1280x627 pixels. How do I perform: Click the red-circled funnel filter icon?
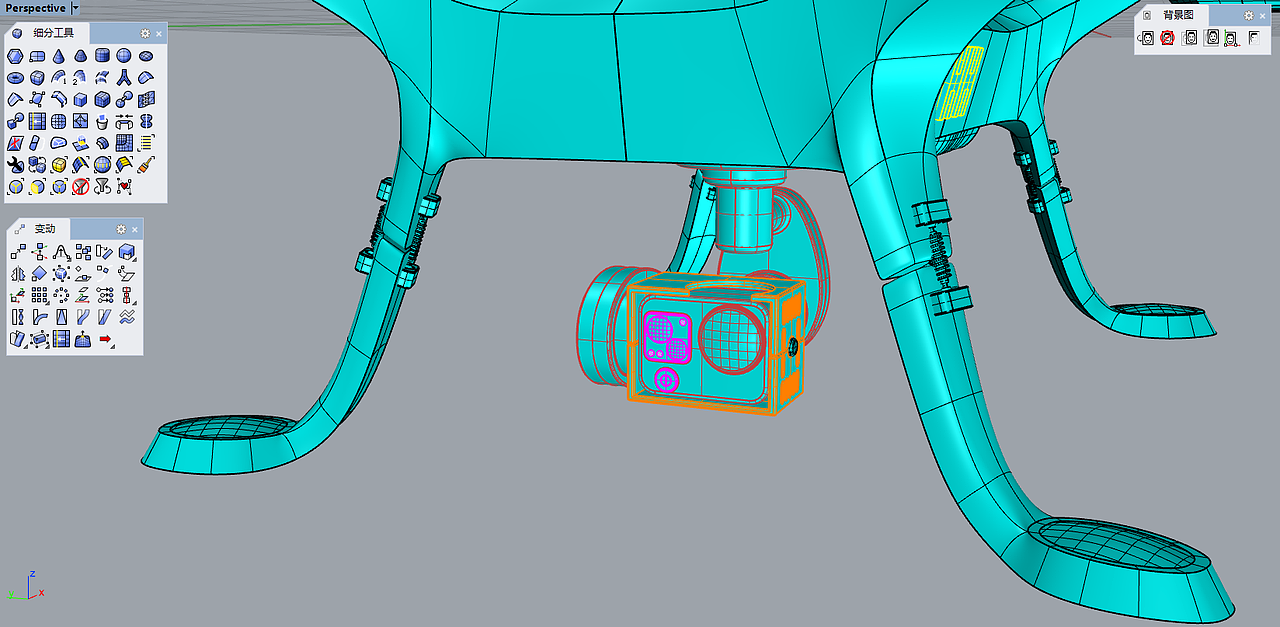pyautogui.click(x=80, y=186)
